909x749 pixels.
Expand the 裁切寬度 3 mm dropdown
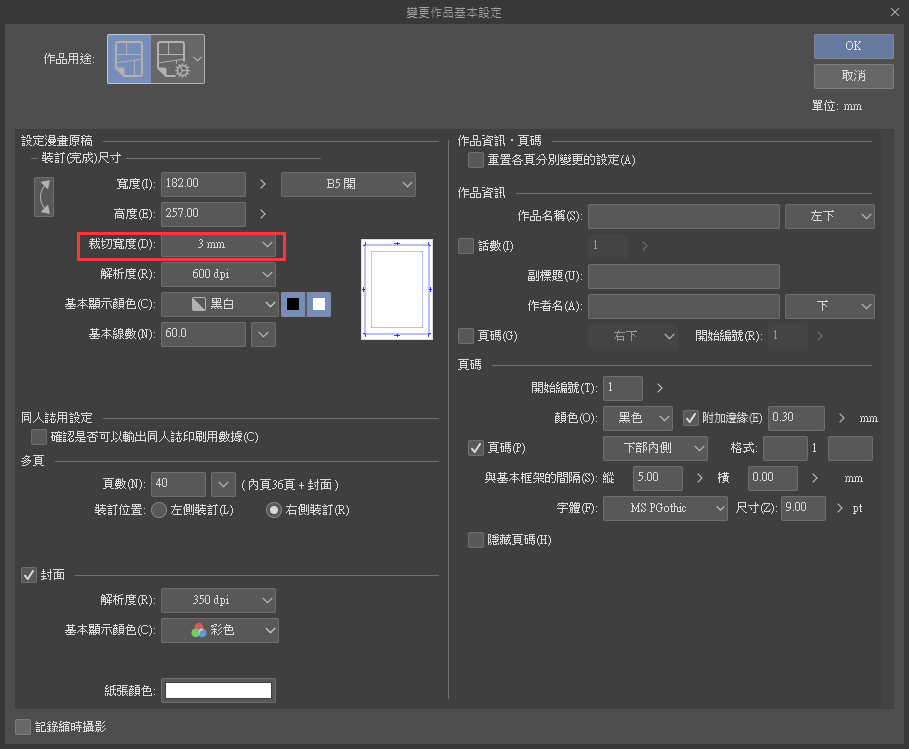(x=218, y=244)
